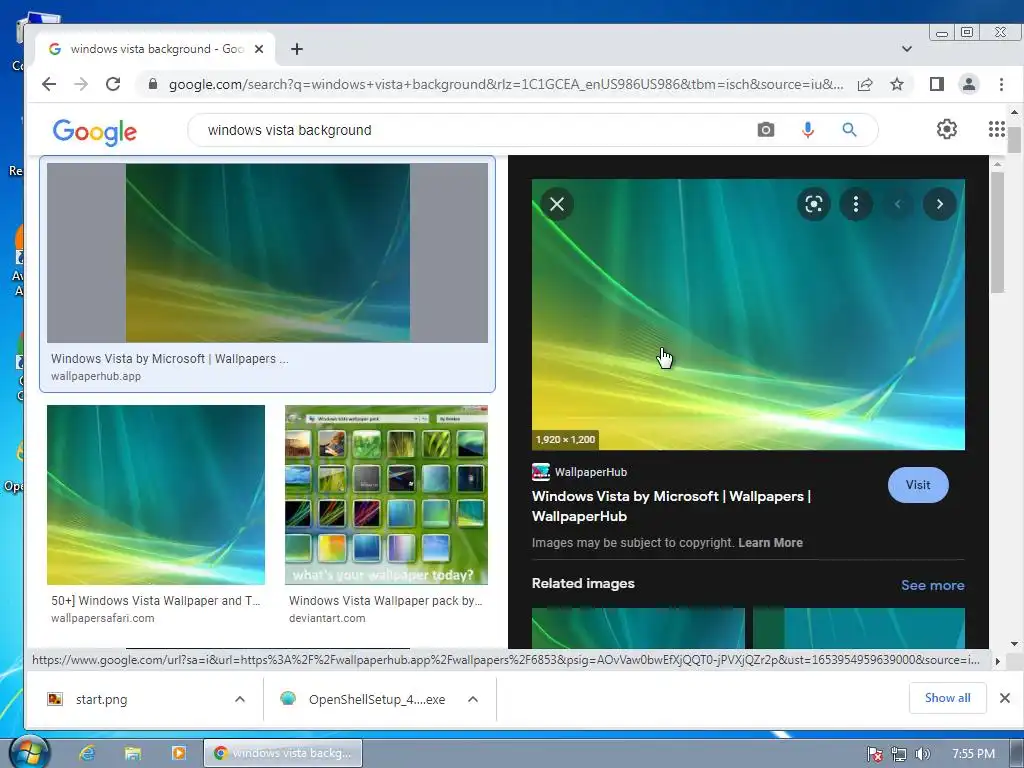Search by image using the camera icon
This screenshot has width=1024, height=768.
[766, 130]
